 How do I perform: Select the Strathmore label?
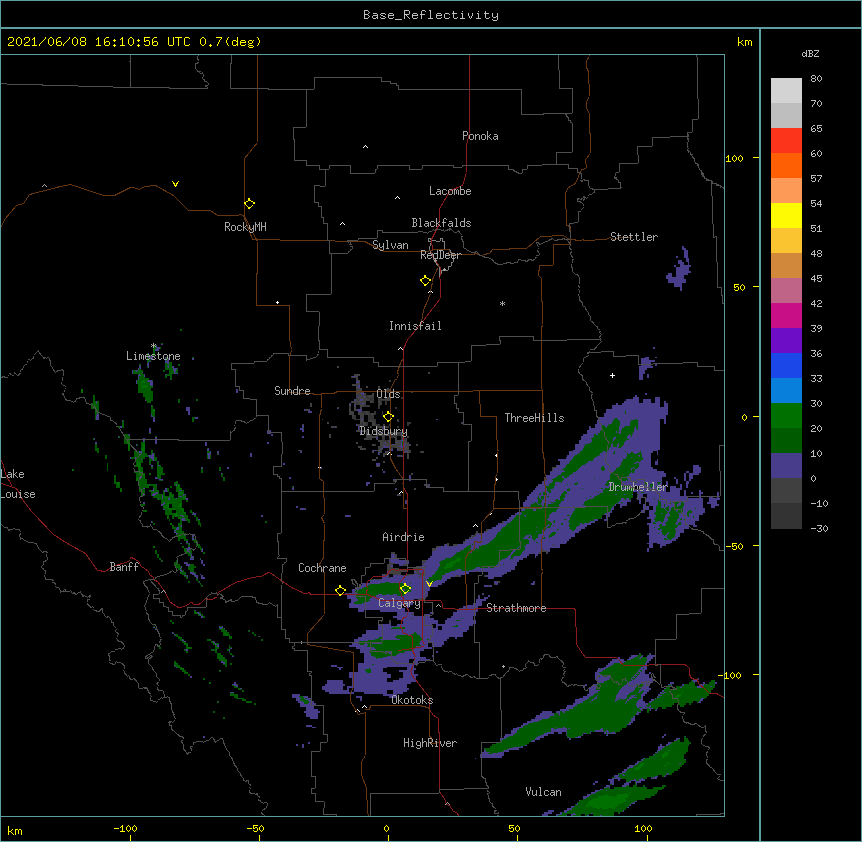[516, 608]
